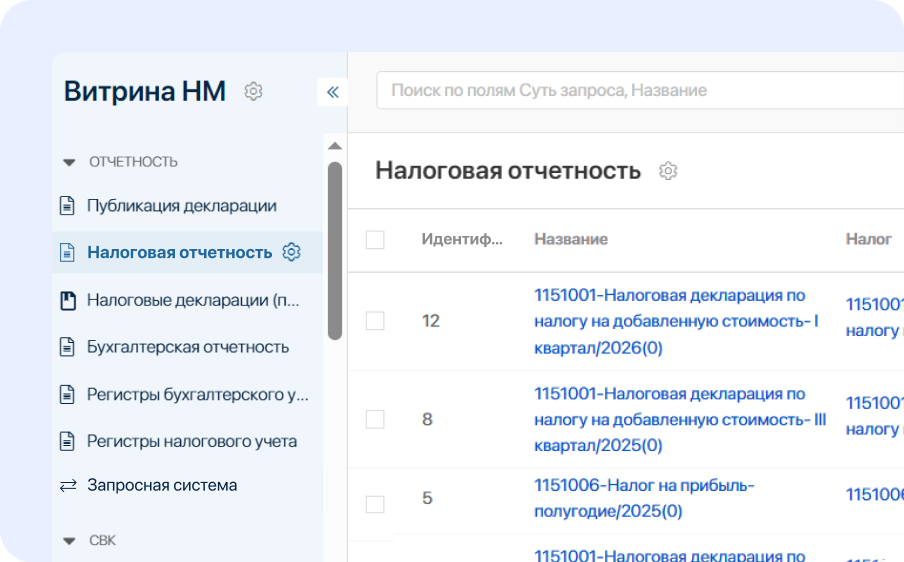Viewport: 904px width, 562px height.
Task: Click identifier cell 12
Action: pos(431,321)
